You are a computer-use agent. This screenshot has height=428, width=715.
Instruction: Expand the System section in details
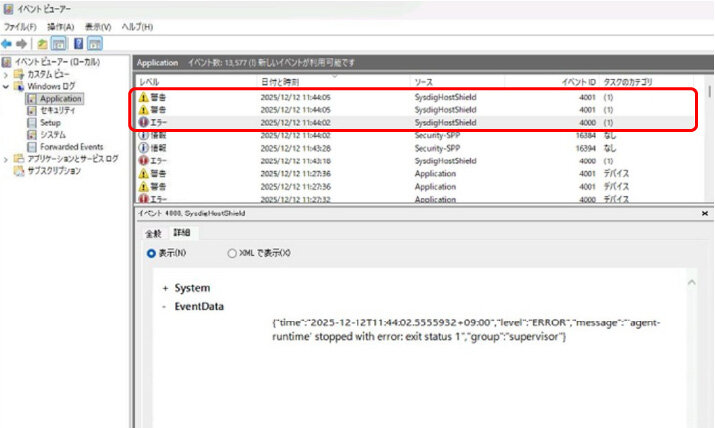click(165, 288)
